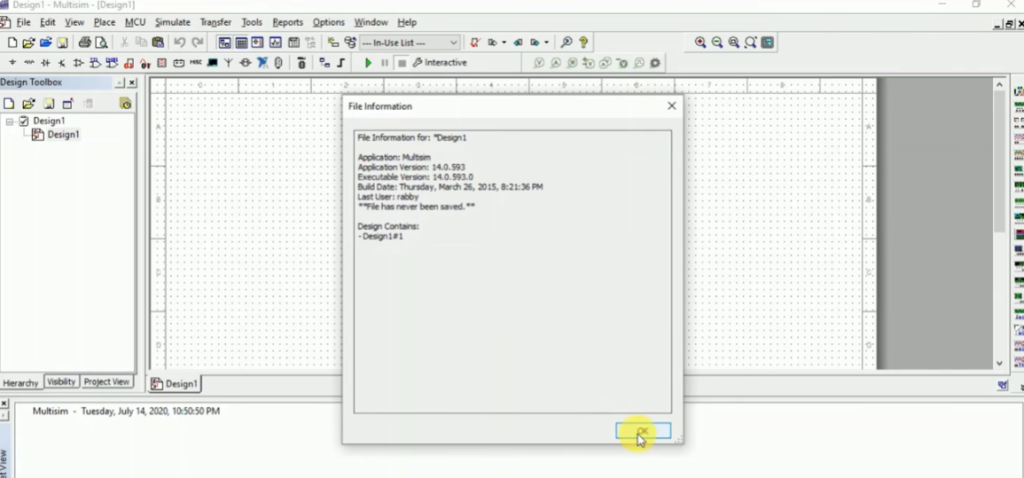Paste from clipboard toolbar icon
This screenshot has width=1024, height=478.
pos(157,42)
